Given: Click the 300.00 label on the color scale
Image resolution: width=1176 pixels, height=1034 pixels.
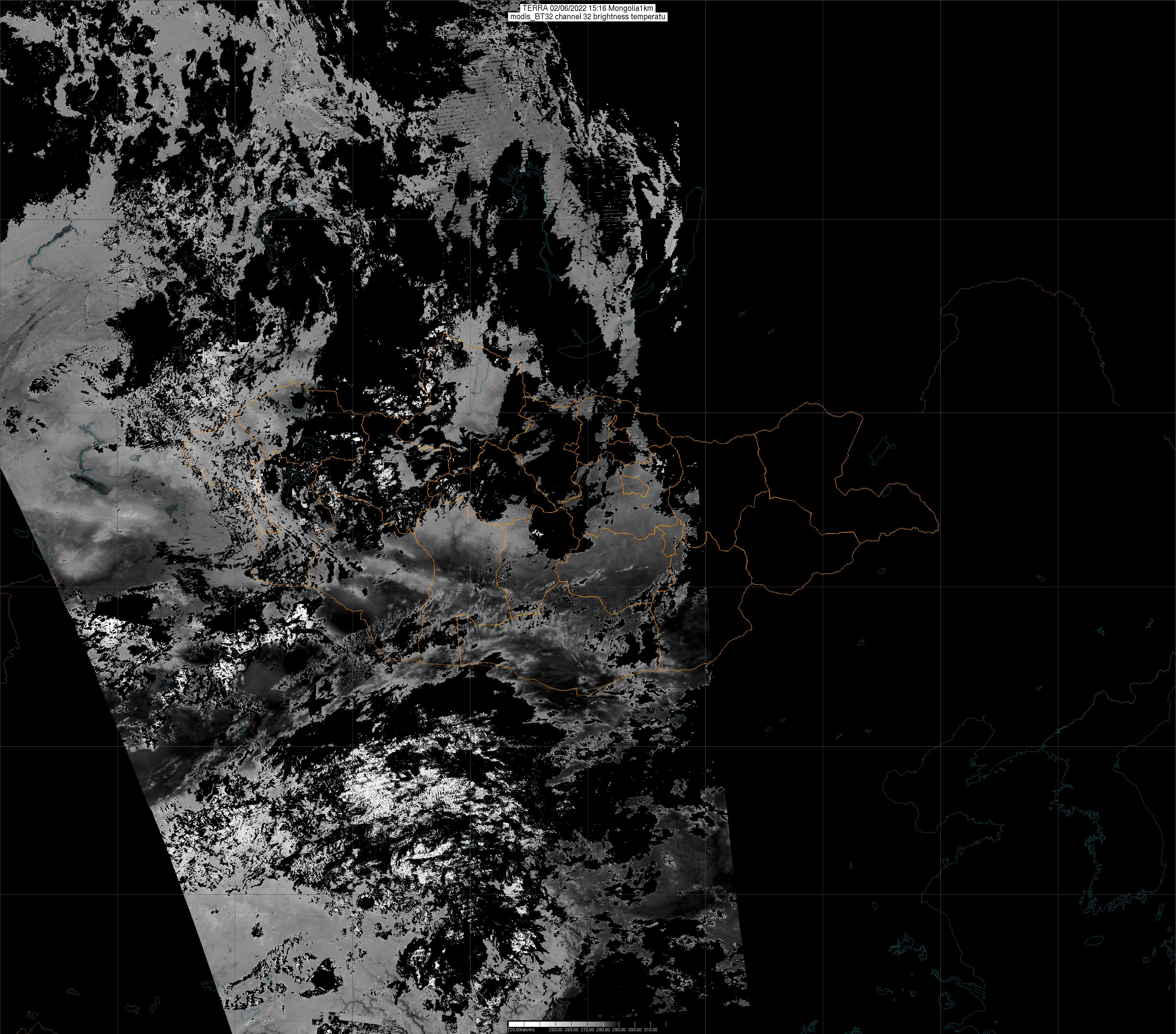Looking at the screenshot, I should coord(635,1029).
